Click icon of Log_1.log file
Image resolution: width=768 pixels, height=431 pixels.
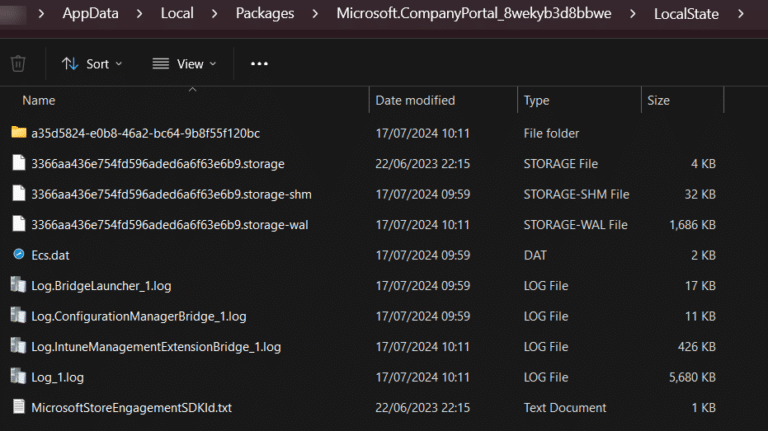point(19,376)
